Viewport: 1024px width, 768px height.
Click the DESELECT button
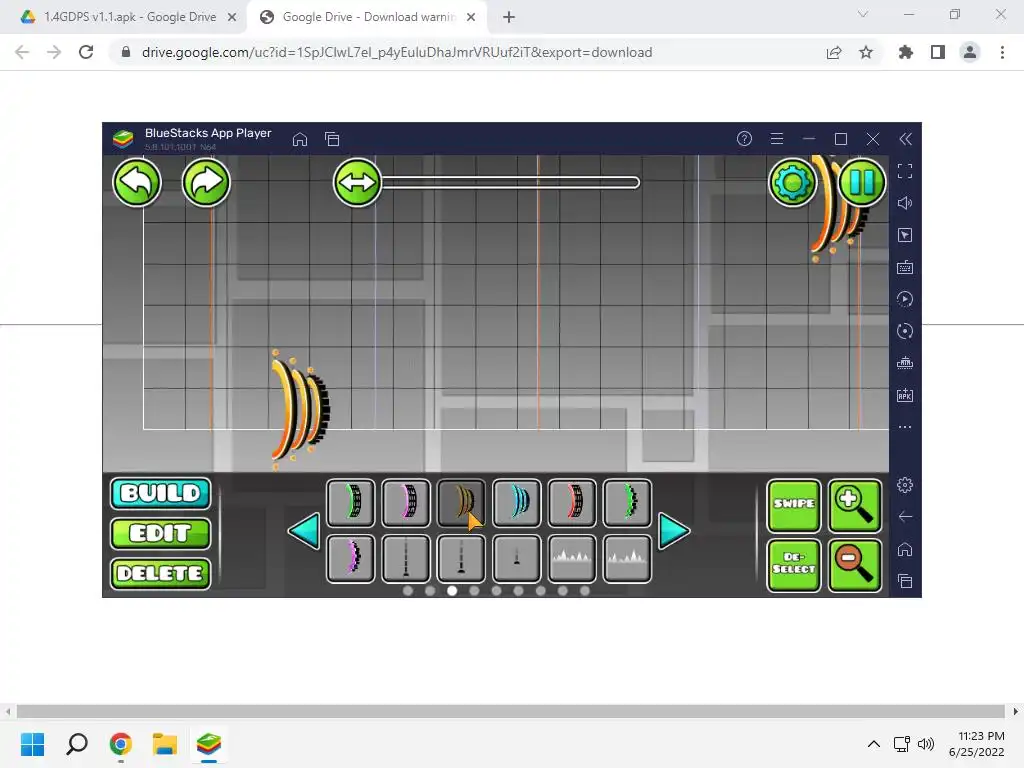tap(793, 565)
